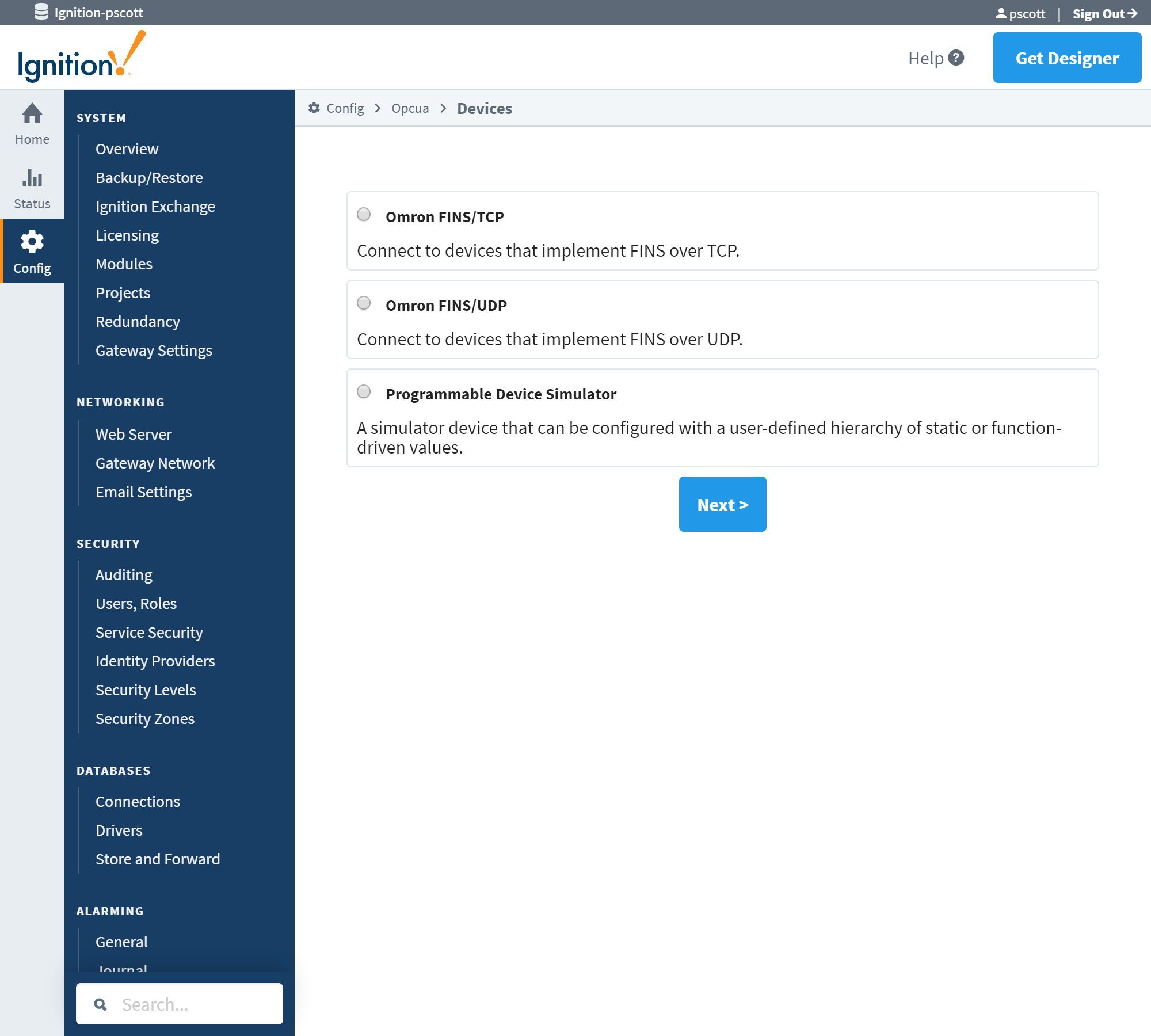Select the Omron FINS/UDP radio button
The height and width of the screenshot is (1036, 1151).
click(x=365, y=303)
